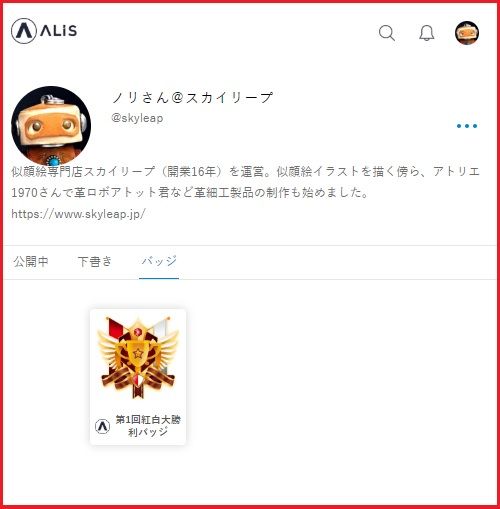This screenshot has width=500, height=509.
Task: Click the profile bio description text
Action: 245,182
